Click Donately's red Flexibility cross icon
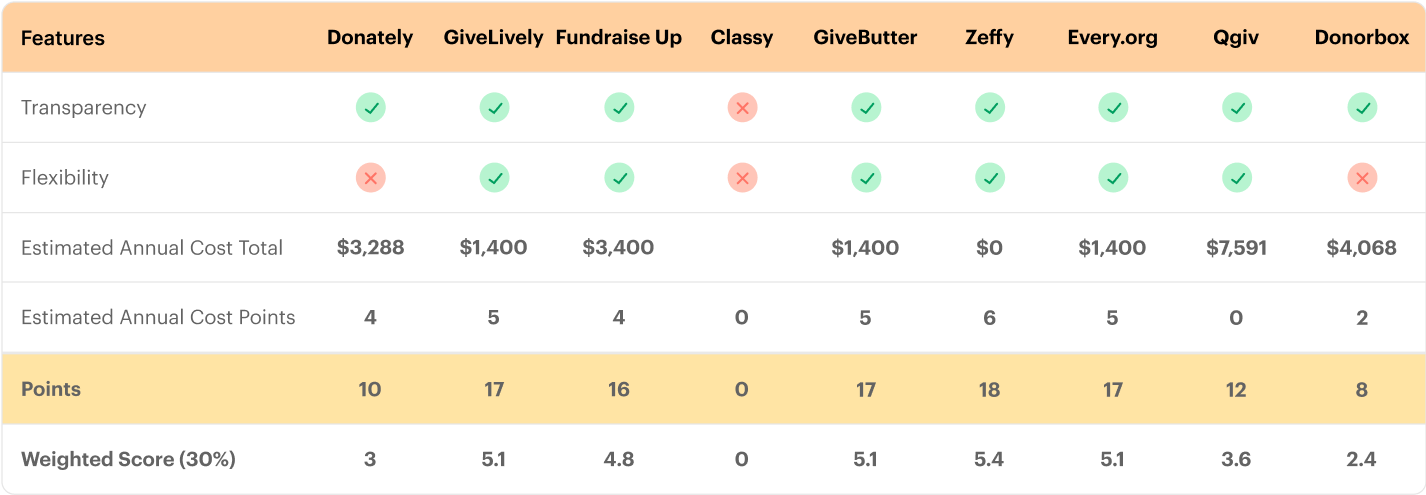 pos(370,178)
